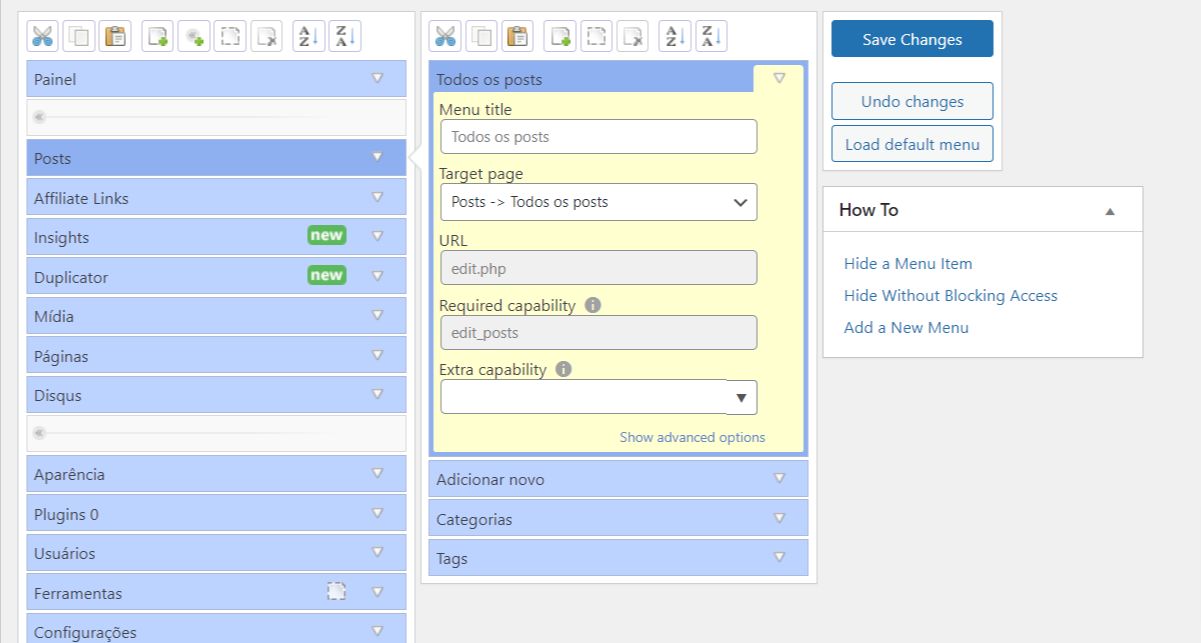Collapse the Todos os posts item properties
The height and width of the screenshot is (643, 1201).
coord(779,77)
